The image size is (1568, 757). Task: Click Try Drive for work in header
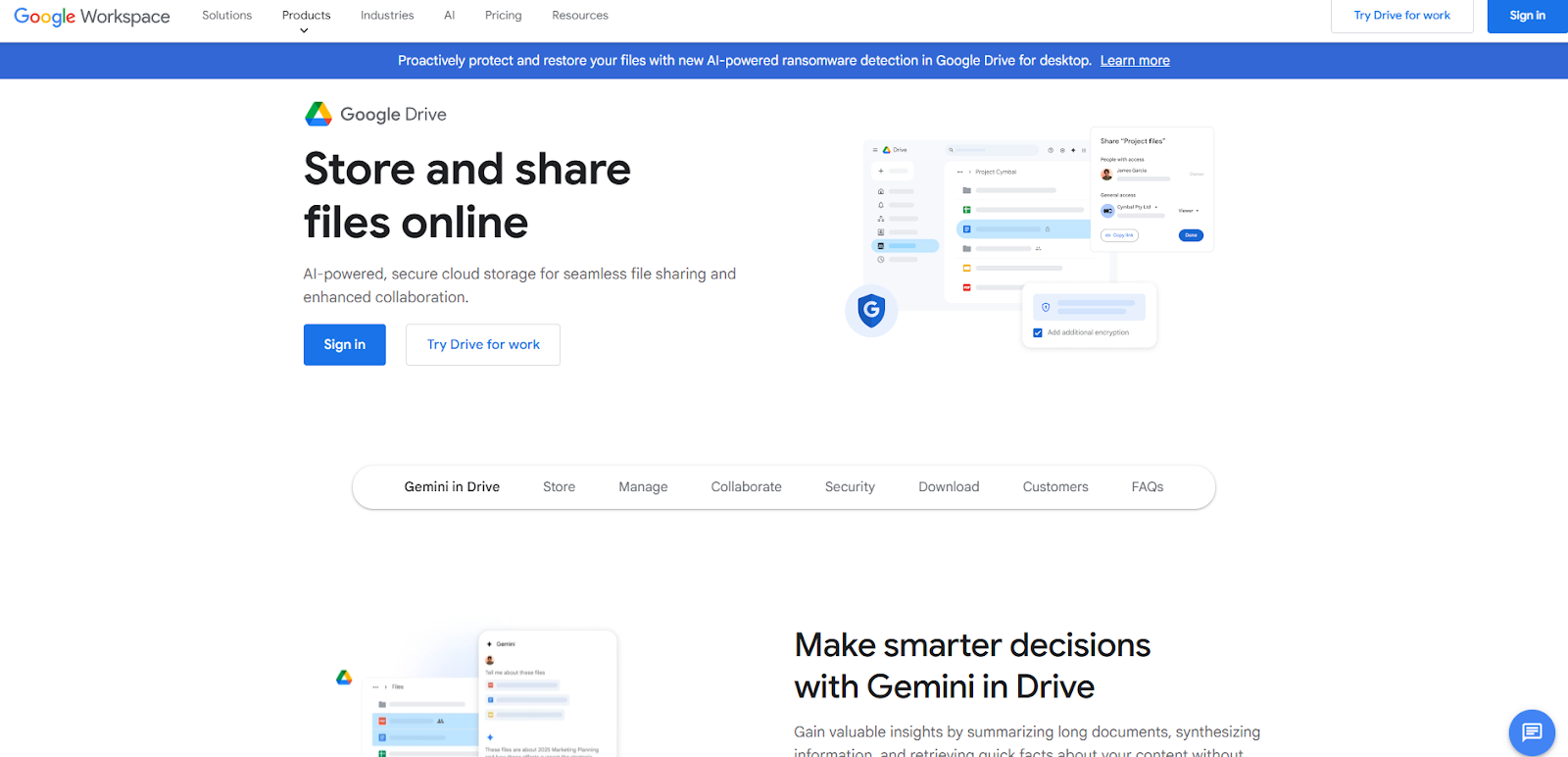[x=1401, y=16]
